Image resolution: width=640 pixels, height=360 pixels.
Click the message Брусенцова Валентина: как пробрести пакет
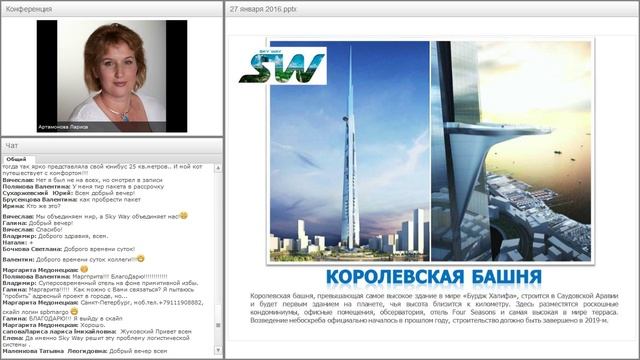[x=71, y=200]
